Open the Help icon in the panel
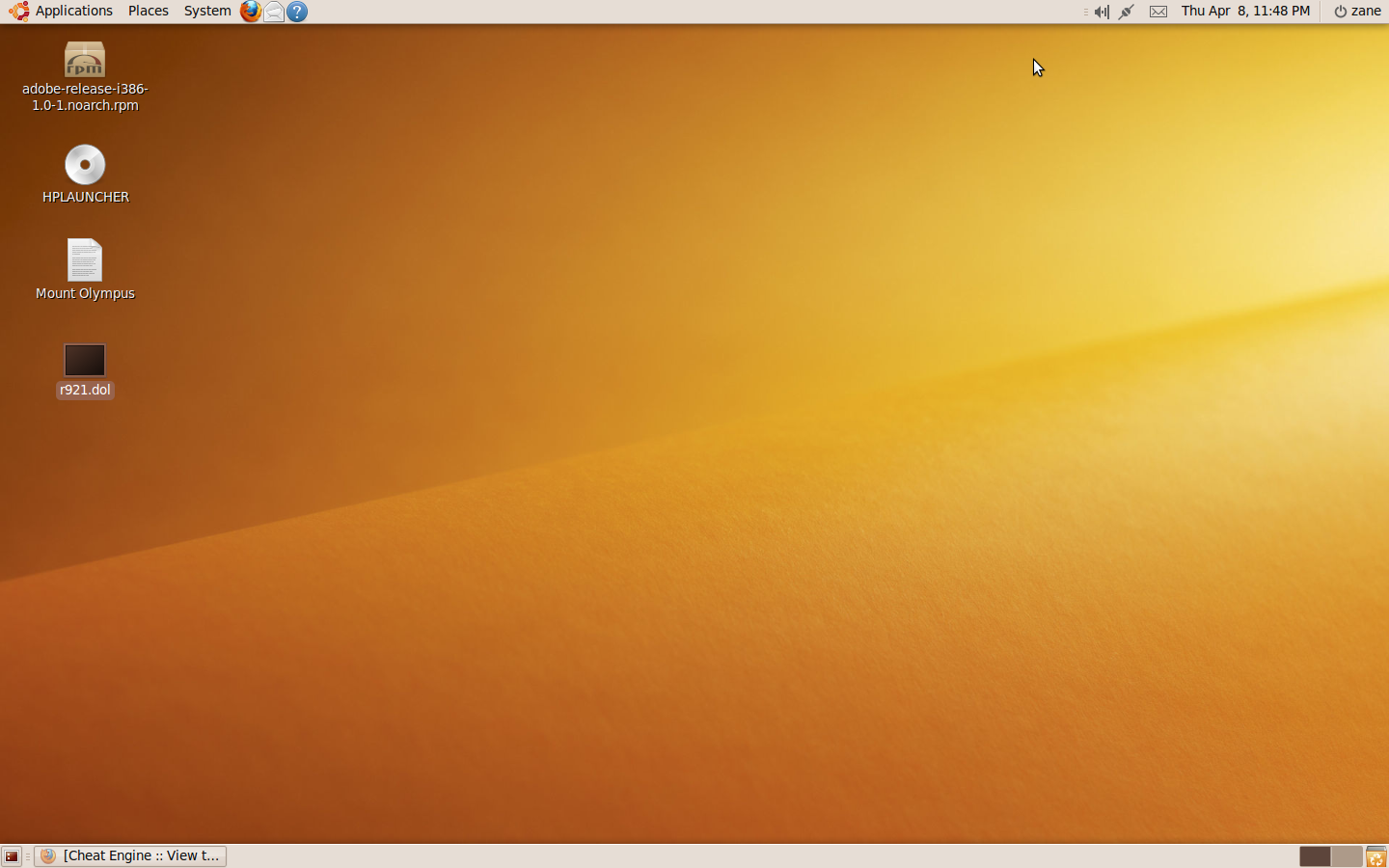Viewport: 1389px width, 868px height. click(296, 12)
